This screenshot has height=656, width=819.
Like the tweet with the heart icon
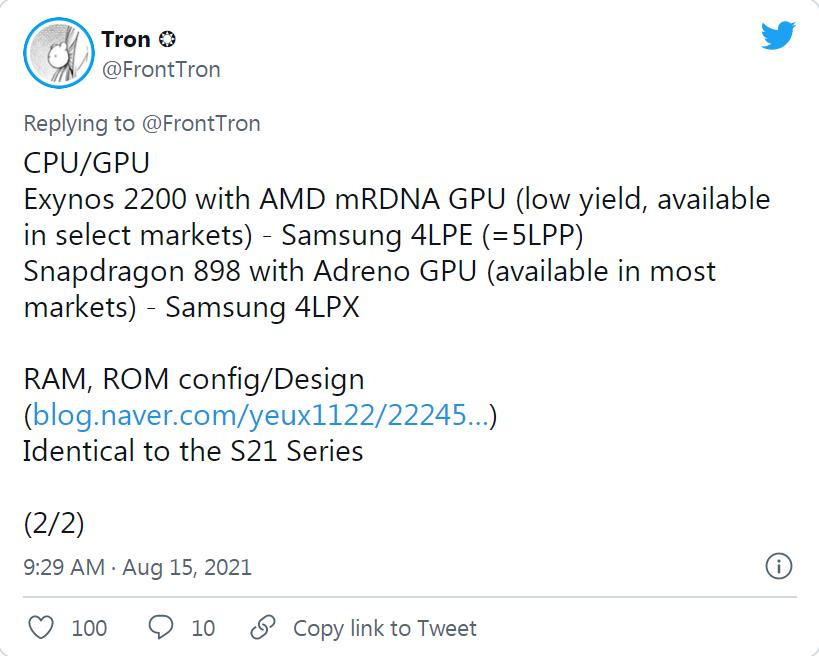click(x=40, y=628)
